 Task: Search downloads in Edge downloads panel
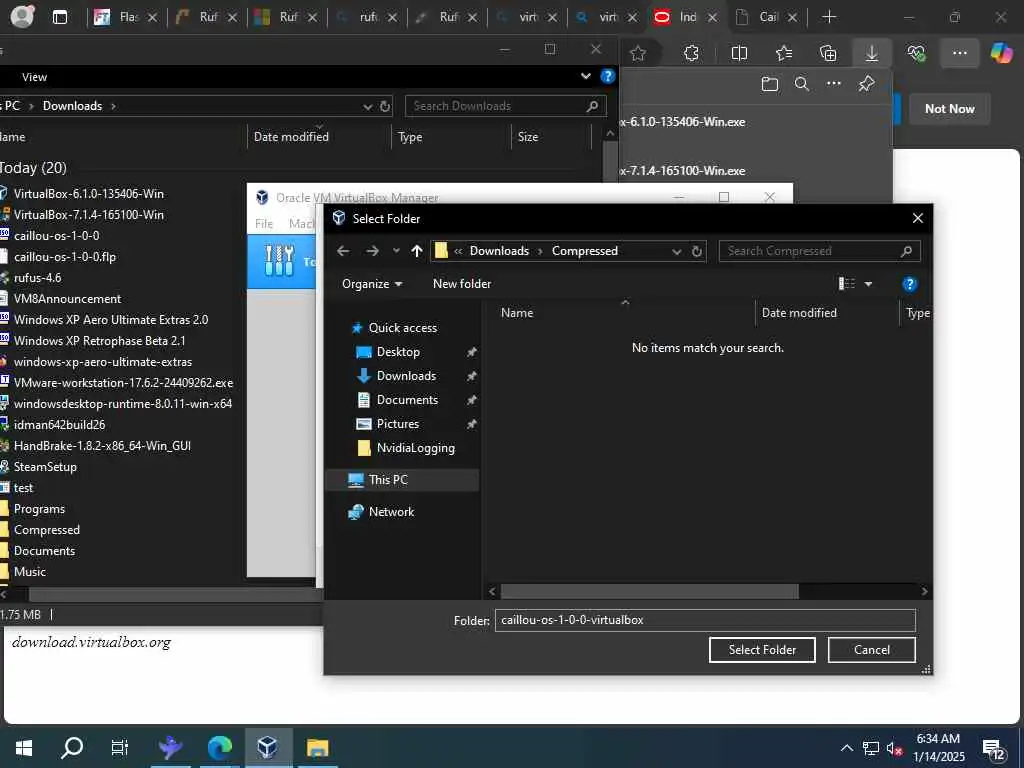(801, 84)
